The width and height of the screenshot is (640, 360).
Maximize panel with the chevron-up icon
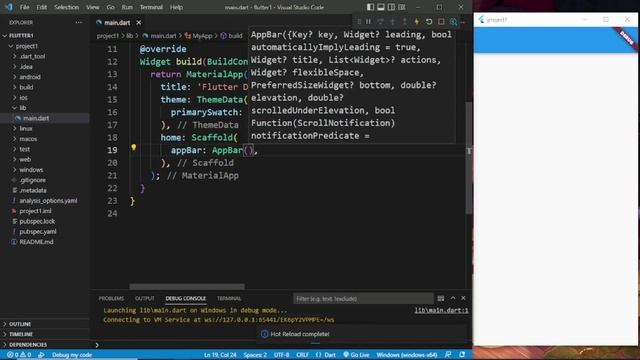pyautogui.click(x=453, y=298)
